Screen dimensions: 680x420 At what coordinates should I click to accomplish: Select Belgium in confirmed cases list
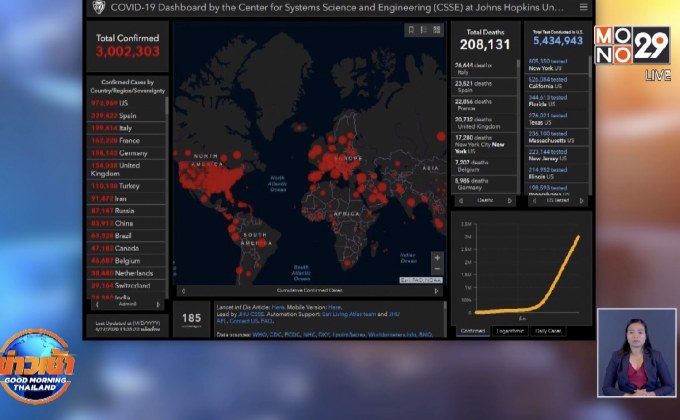[x=126, y=261]
